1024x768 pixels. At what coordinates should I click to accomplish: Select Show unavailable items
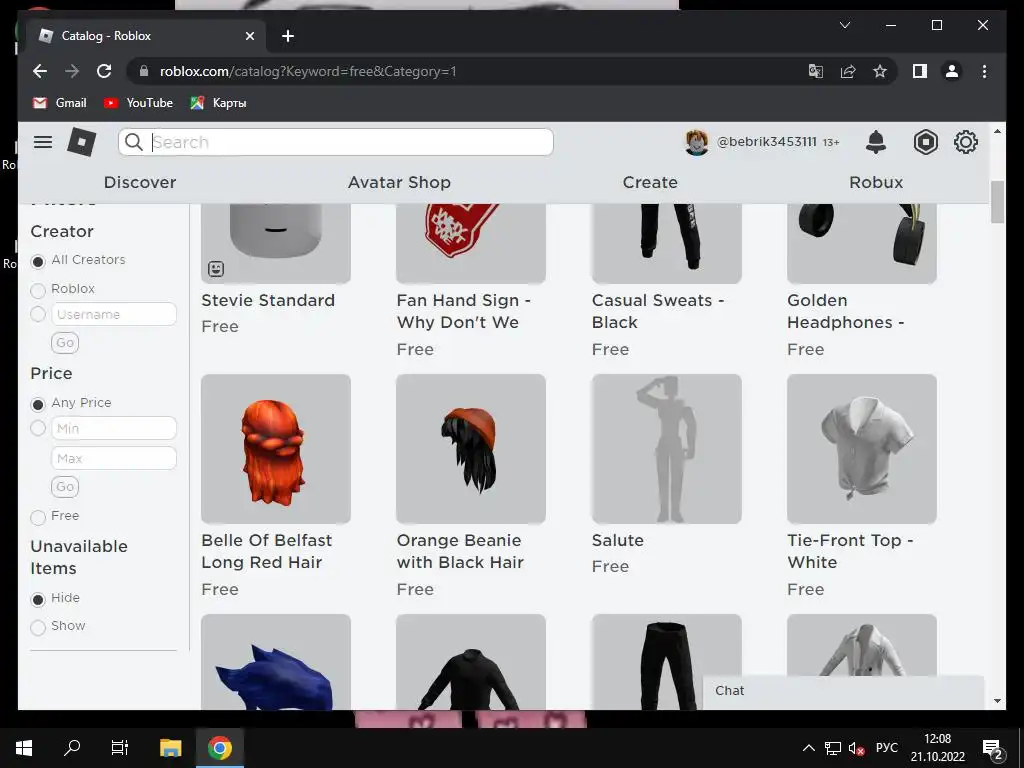[38, 627]
